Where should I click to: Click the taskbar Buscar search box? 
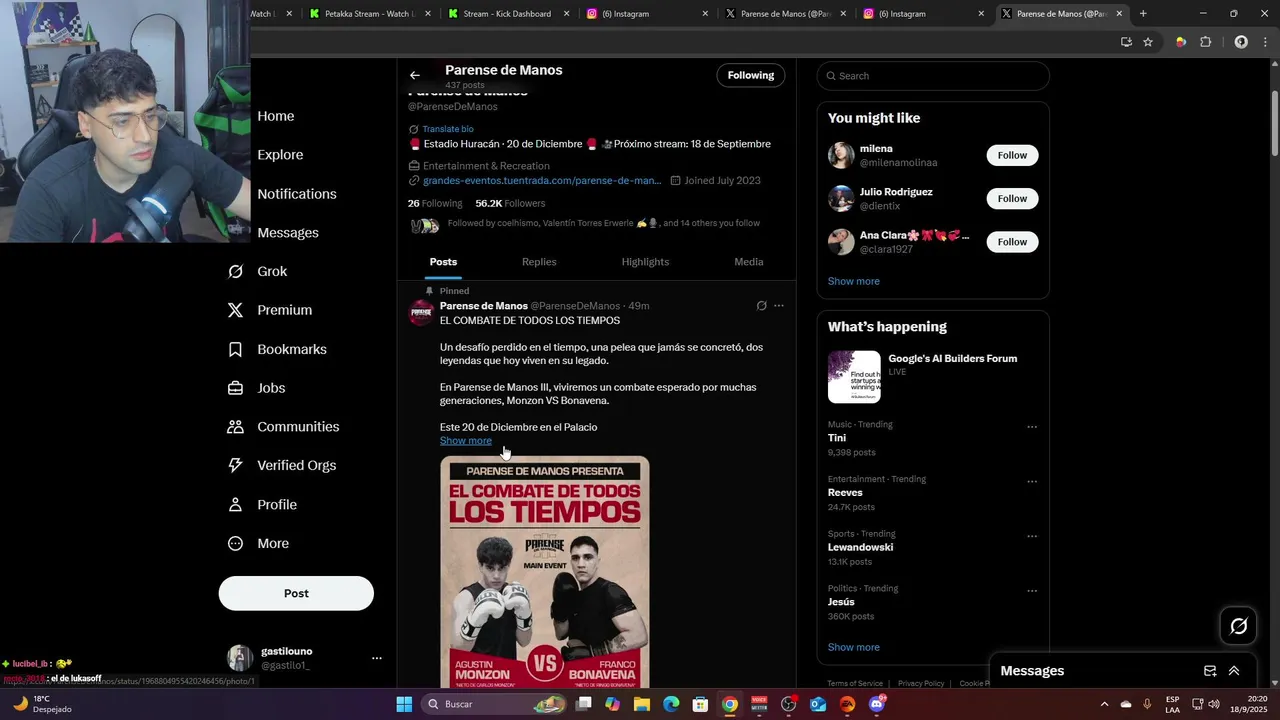496,704
